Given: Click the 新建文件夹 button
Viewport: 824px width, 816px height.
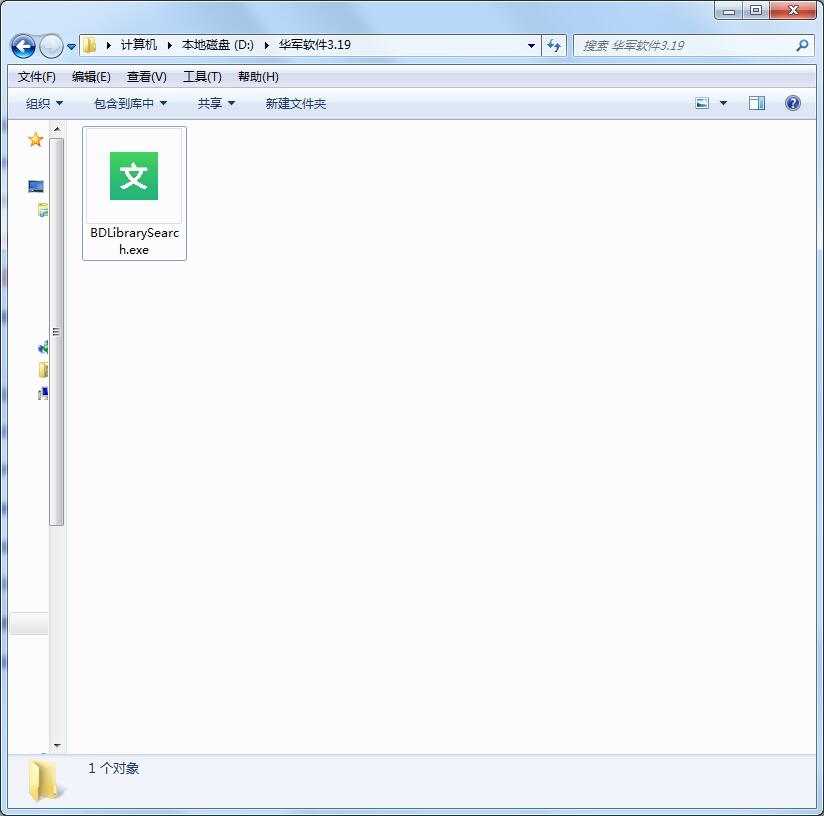Looking at the screenshot, I should pyautogui.click(x=295, y=103).
